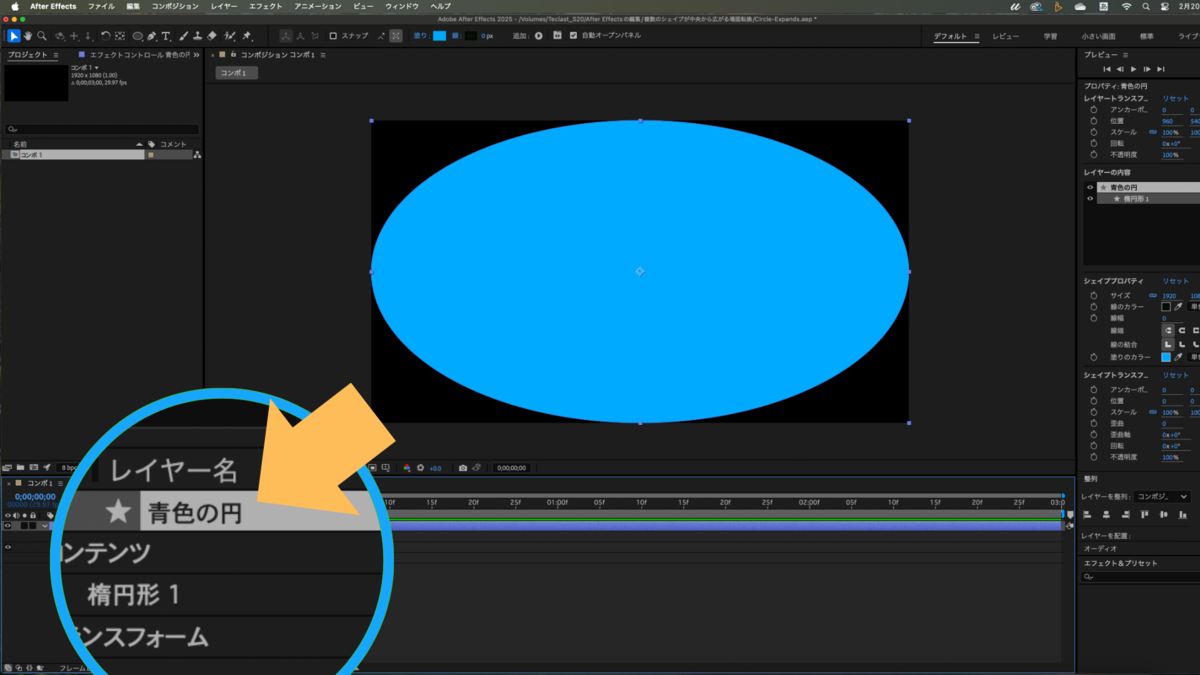
Task: Open the アニメーション menu
Action: [x=318, y=6]
